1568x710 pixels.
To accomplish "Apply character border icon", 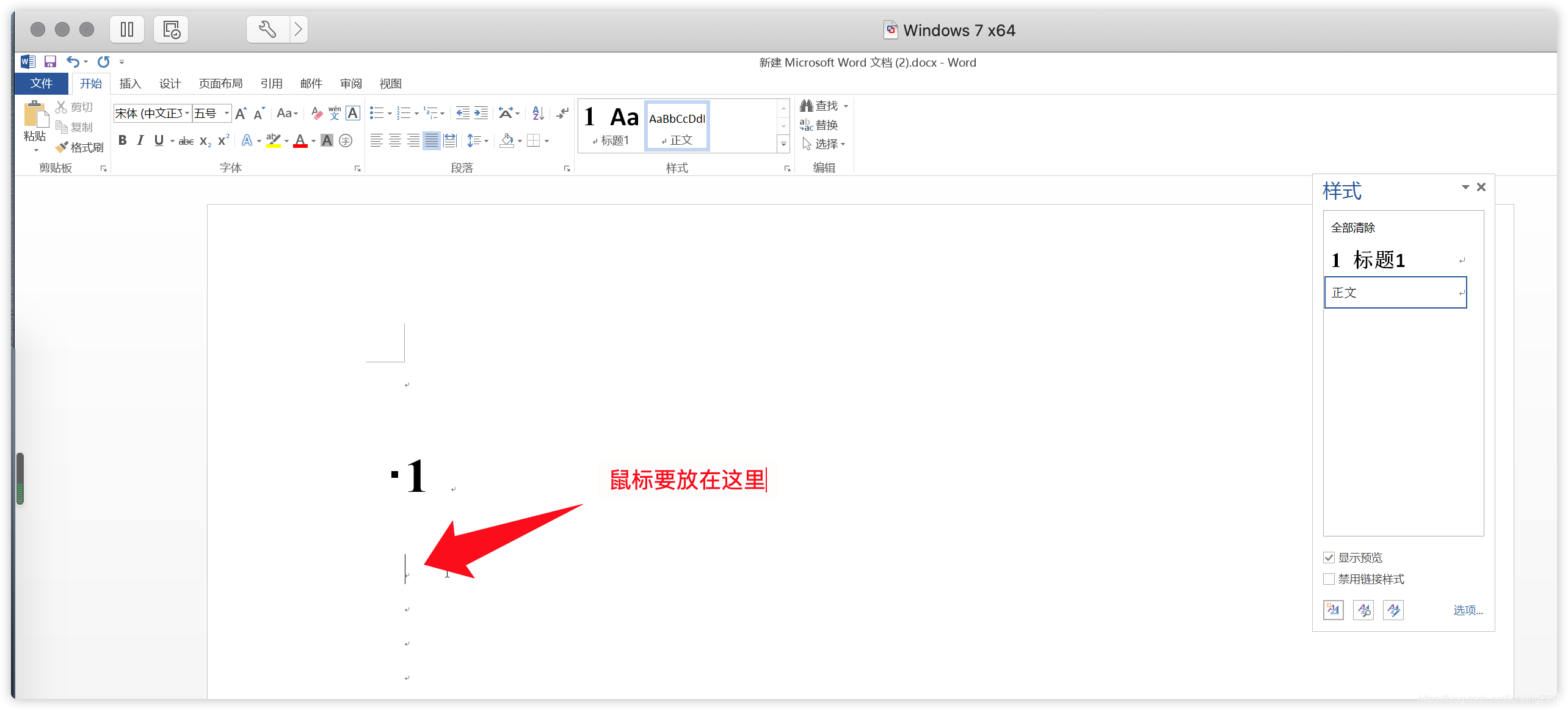I will [x=353, y=114].
